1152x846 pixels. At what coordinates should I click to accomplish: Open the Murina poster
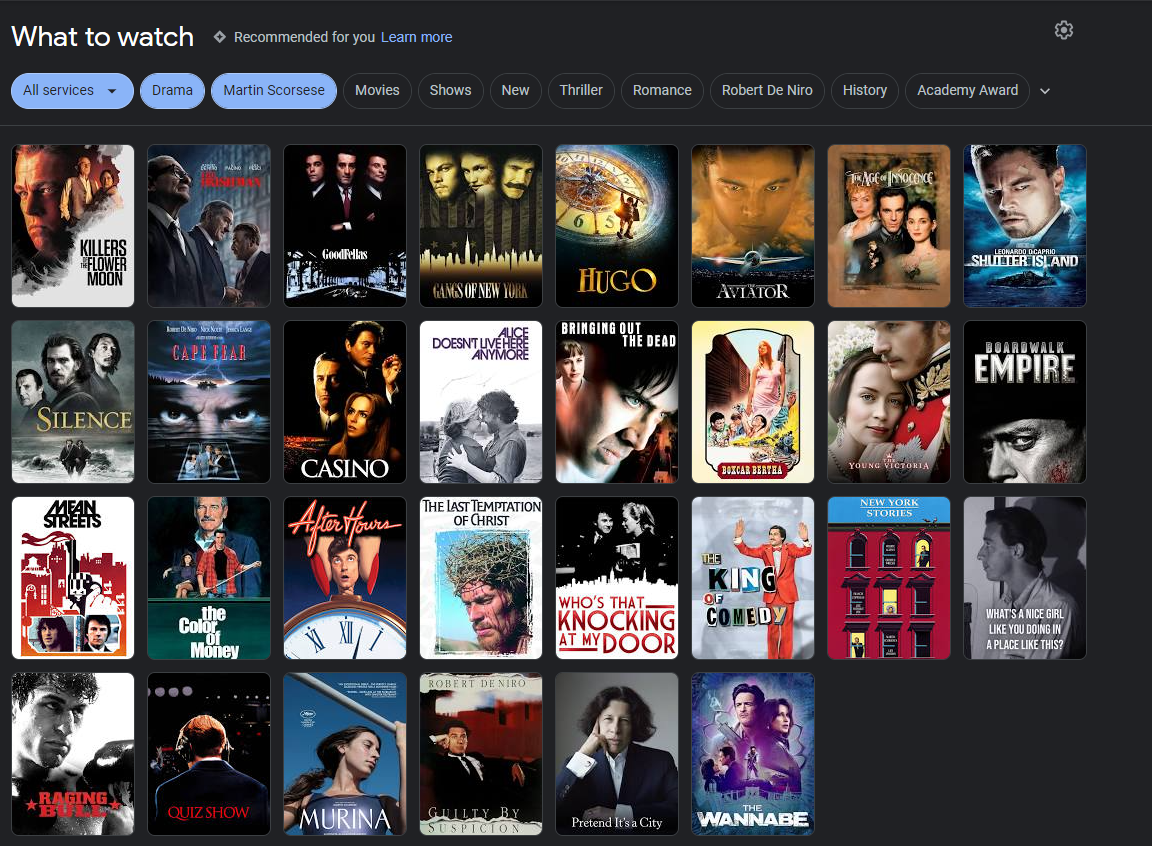tap(345, 754)
